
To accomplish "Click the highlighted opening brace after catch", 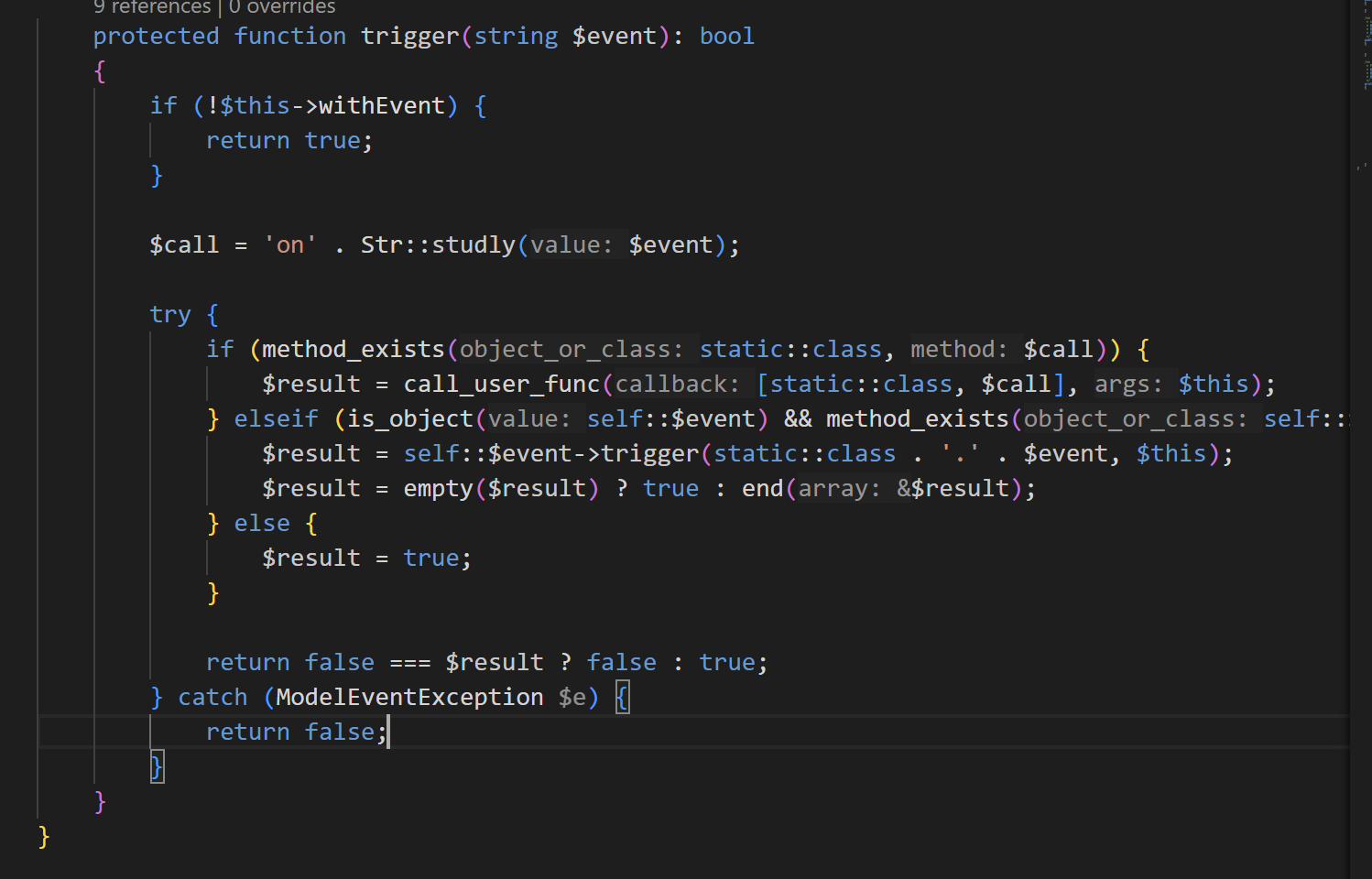I will [622, 698].
